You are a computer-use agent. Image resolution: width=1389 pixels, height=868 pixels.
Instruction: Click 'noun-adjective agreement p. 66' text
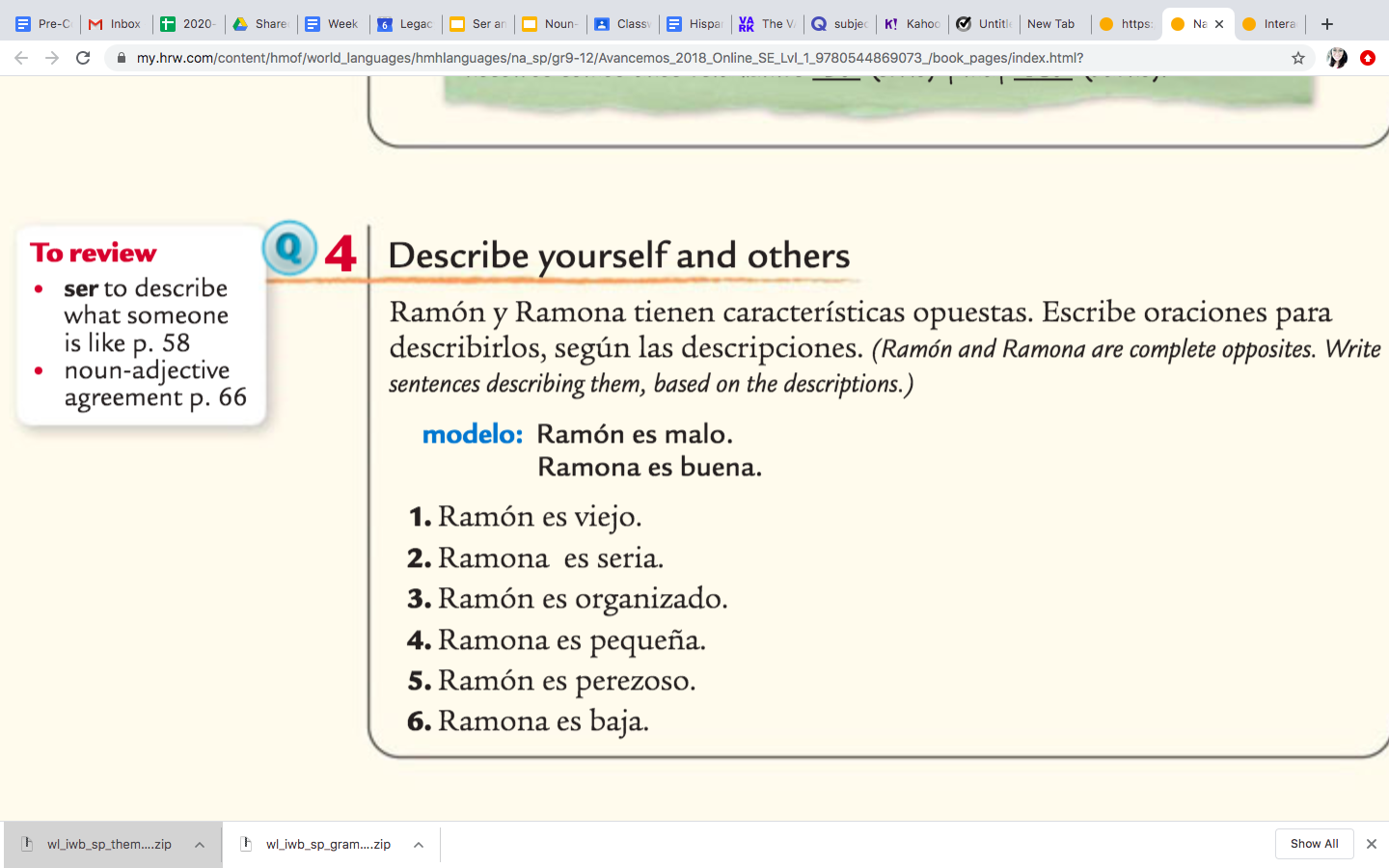[155, 384]
